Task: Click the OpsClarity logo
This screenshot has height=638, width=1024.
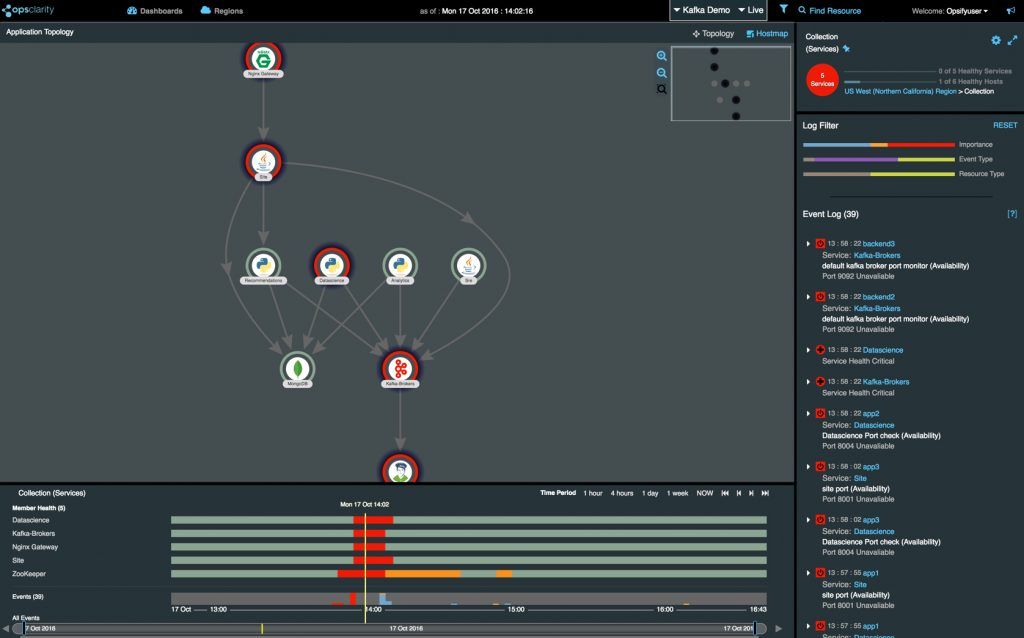Action: [x=28, y=10]
